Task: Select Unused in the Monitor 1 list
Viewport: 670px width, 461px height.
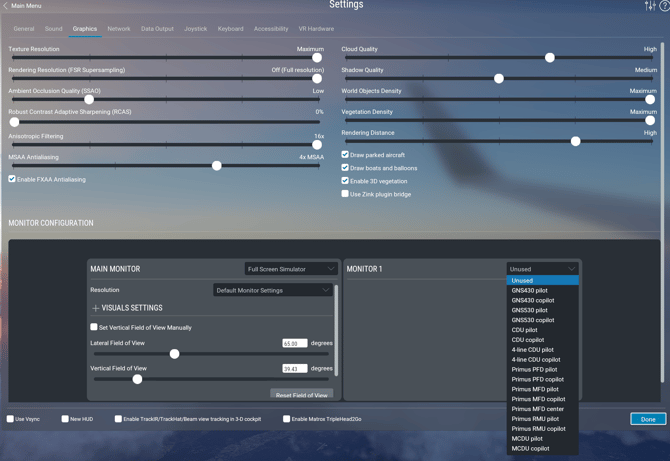Action: tap(543, 280)
